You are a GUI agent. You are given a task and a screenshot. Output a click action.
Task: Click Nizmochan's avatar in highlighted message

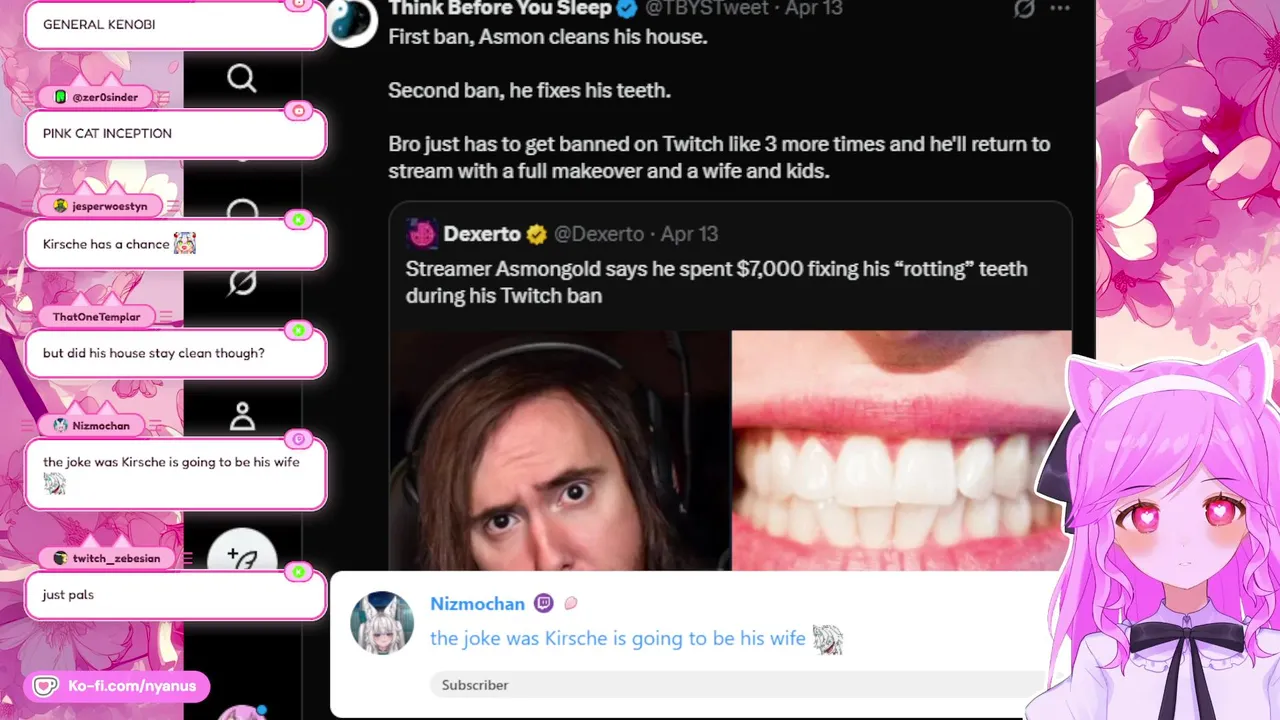[382, 623]
